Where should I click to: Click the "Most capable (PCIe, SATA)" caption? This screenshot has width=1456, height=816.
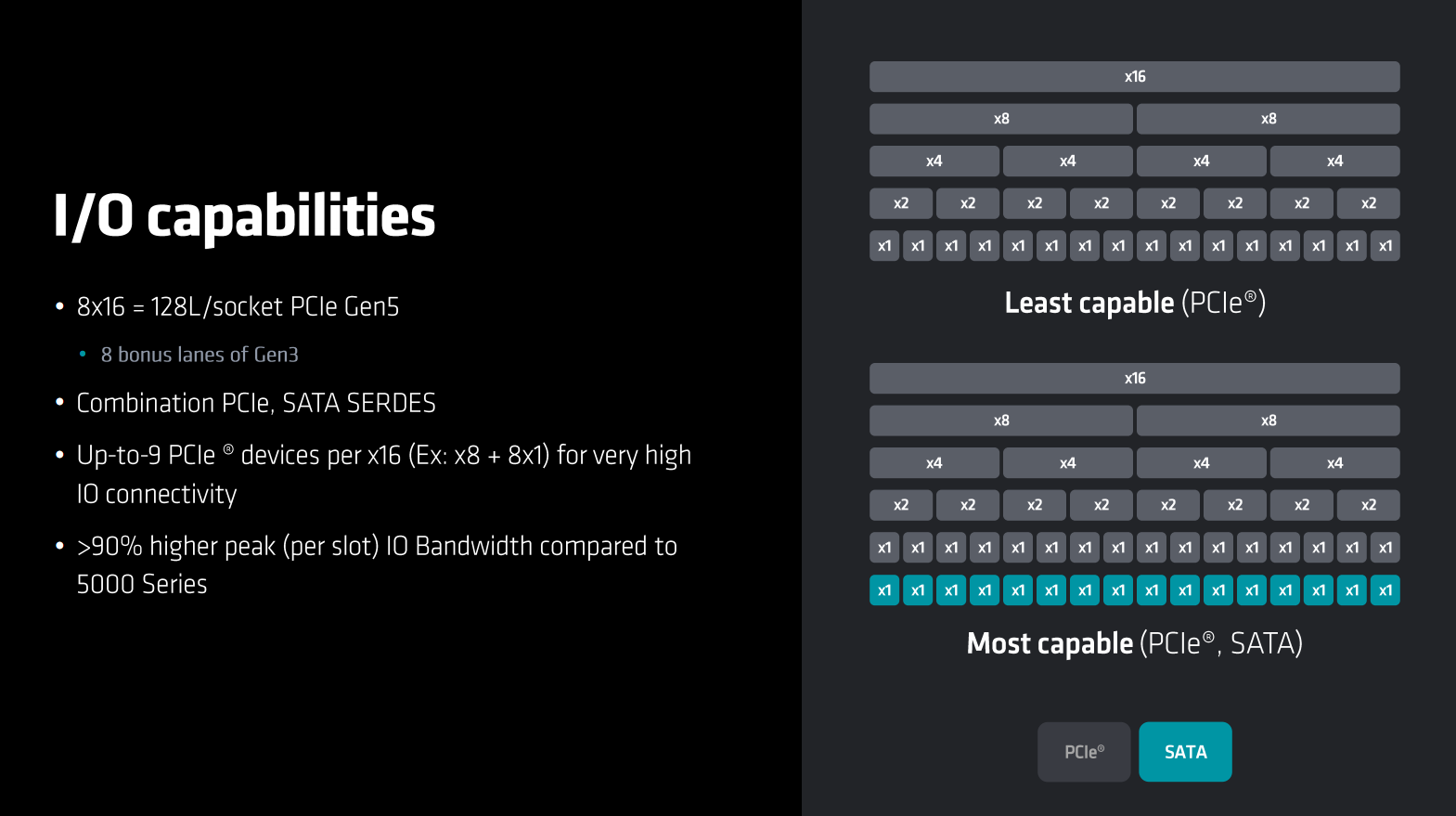click(x=1134, y=643)
